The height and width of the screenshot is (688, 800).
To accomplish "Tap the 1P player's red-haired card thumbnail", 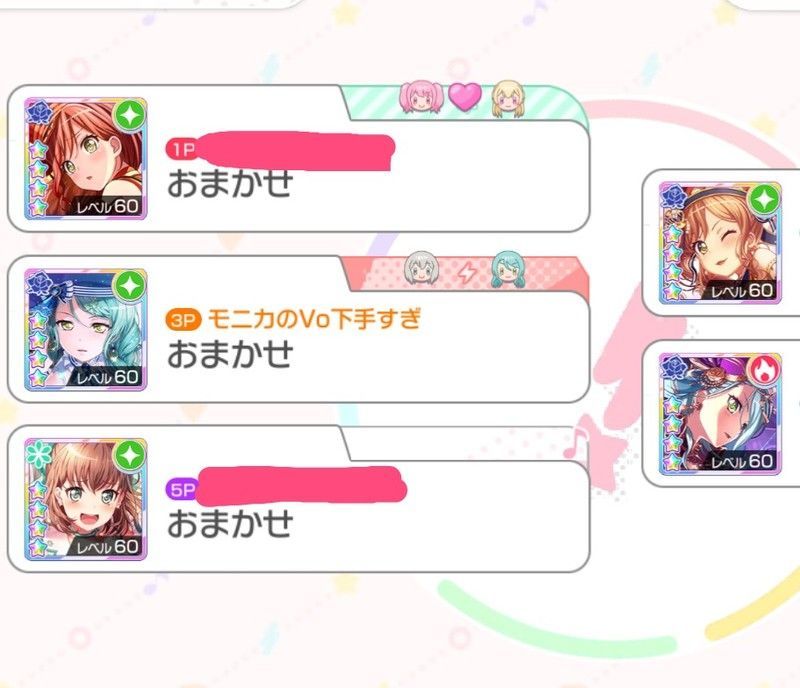I will 86,159.
